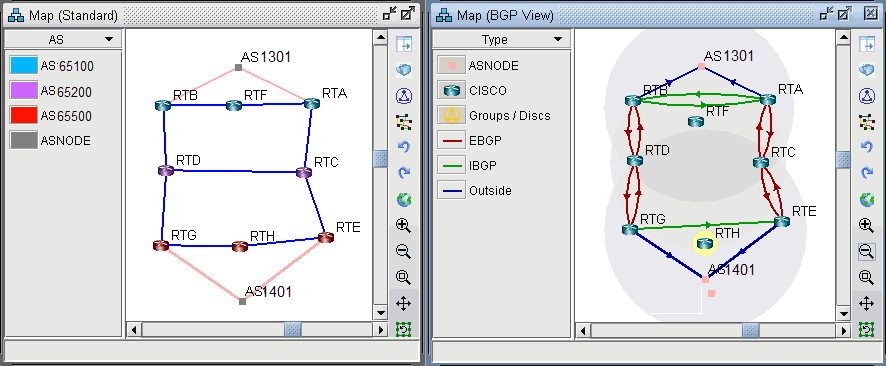This screenshot has width=886, height=366.
Task: Select router RTB in the Standard map
Action: [x=162, y=105]
